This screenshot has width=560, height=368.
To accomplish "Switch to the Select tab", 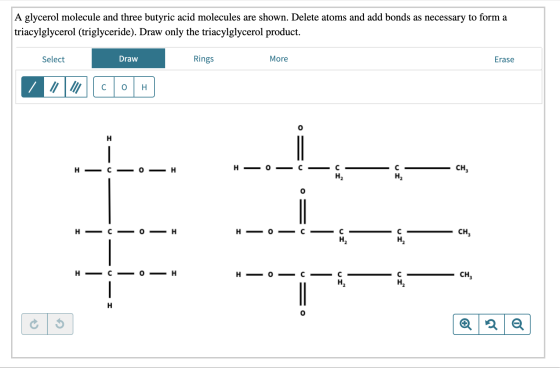I will click(53, 59).
